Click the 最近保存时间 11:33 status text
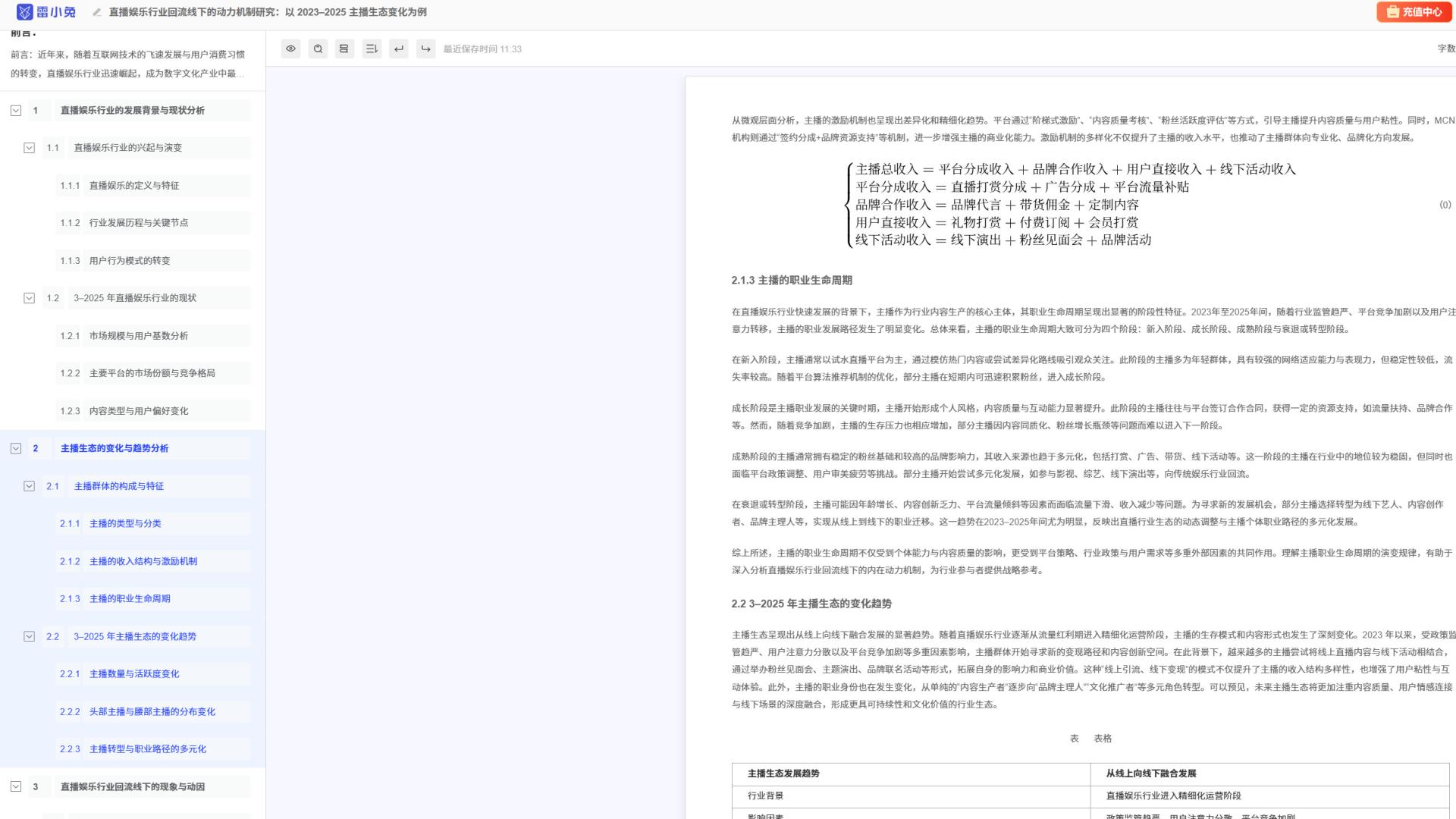Viewport: 1456px width, 819px height. pos(482,49)
